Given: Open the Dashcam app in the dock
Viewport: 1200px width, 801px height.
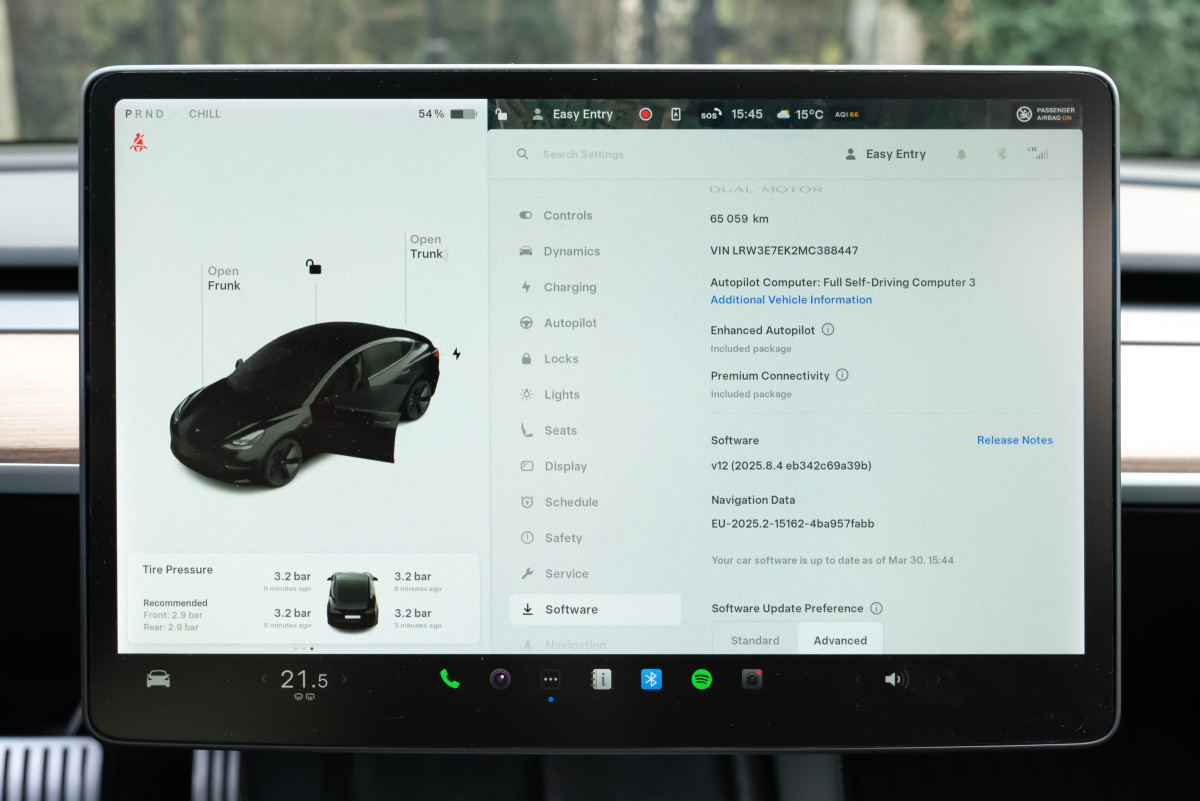Looking at the screenshot, I should [x=752, y=679].
